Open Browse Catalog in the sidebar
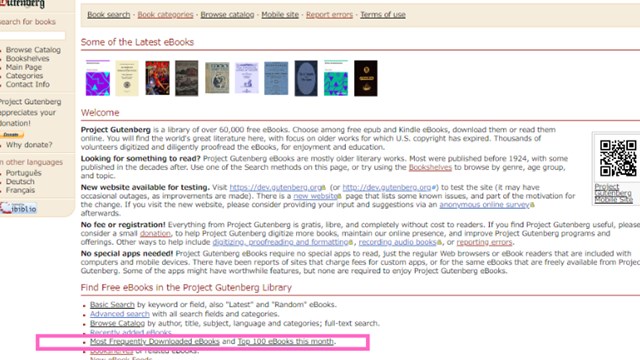 [33, 50]
